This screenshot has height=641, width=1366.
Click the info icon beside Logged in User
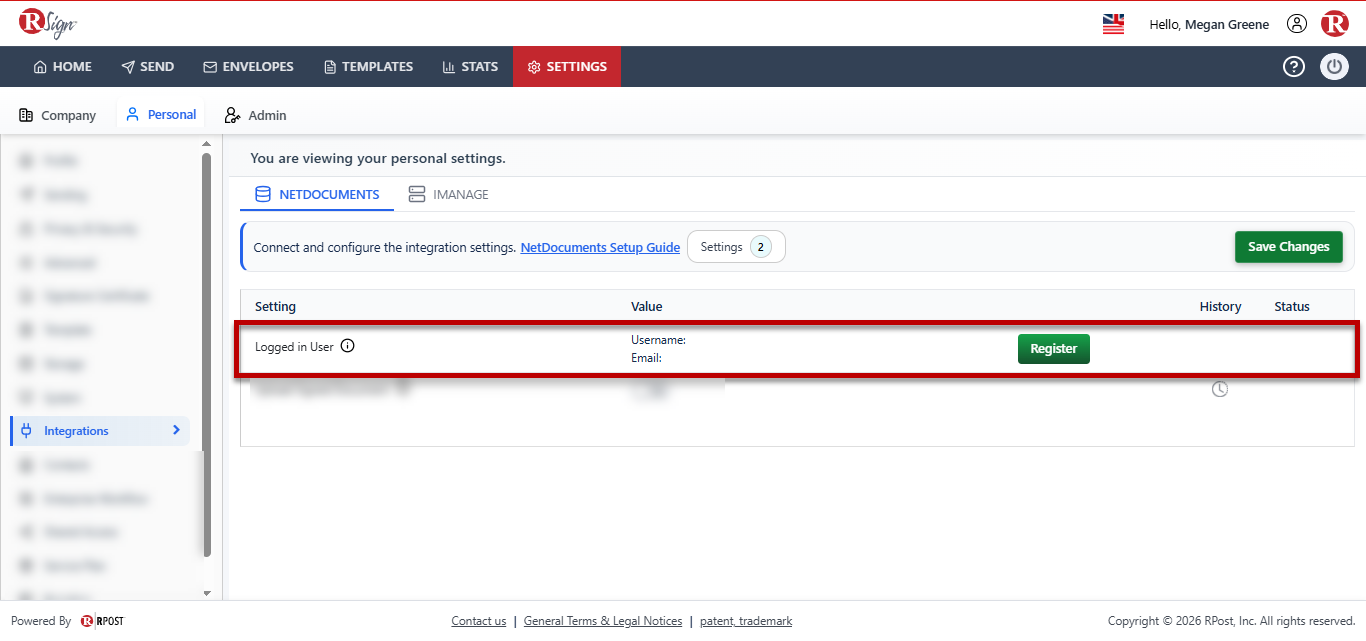point(348,346)
